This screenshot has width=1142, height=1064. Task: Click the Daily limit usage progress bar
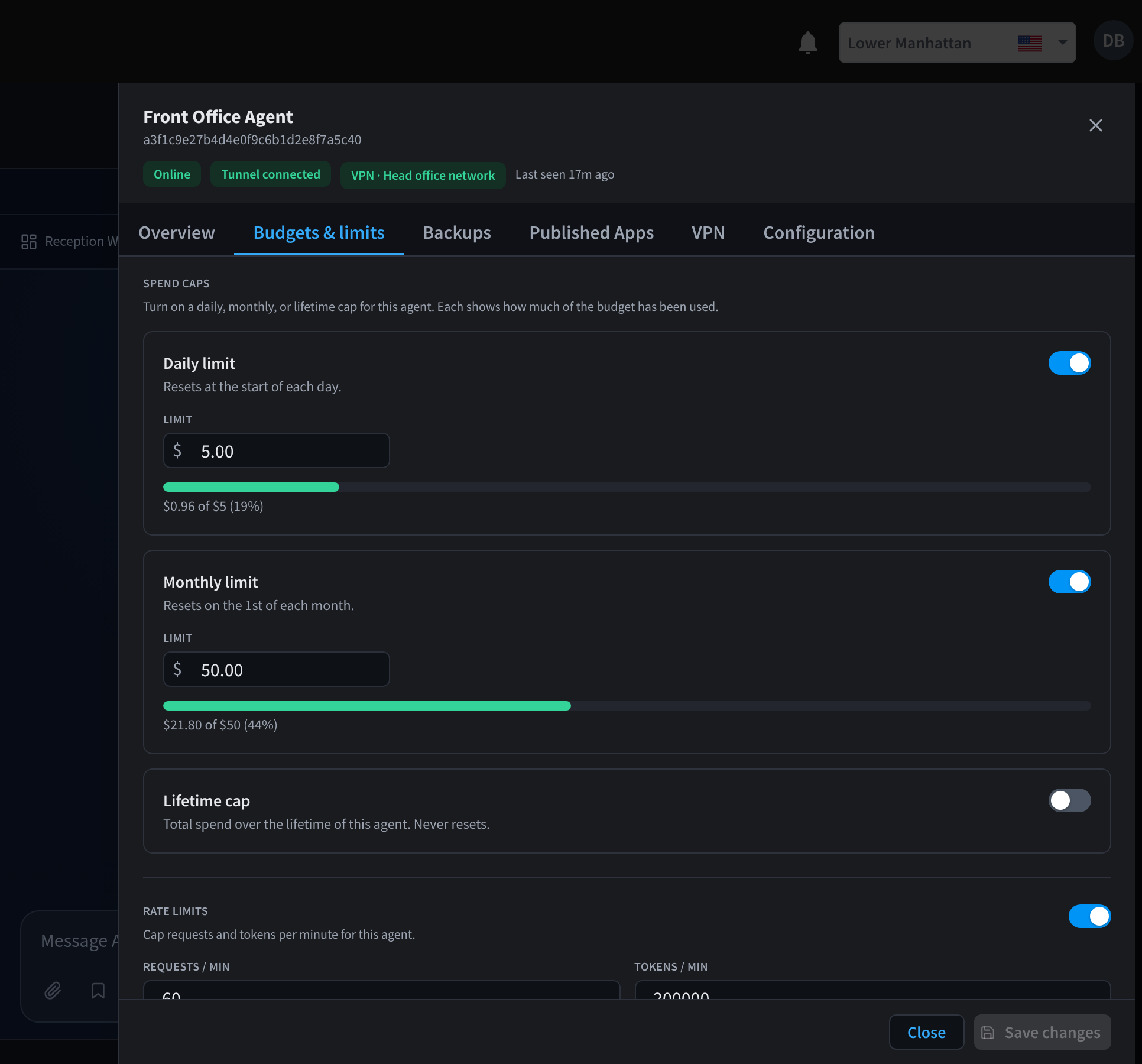(627, 487)
